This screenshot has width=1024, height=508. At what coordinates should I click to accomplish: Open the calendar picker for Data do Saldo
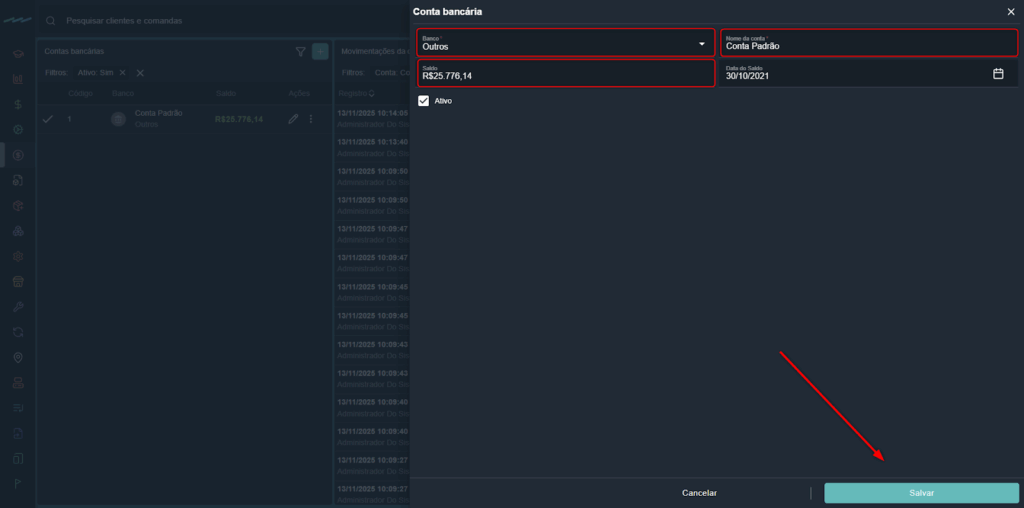(997, 74)
